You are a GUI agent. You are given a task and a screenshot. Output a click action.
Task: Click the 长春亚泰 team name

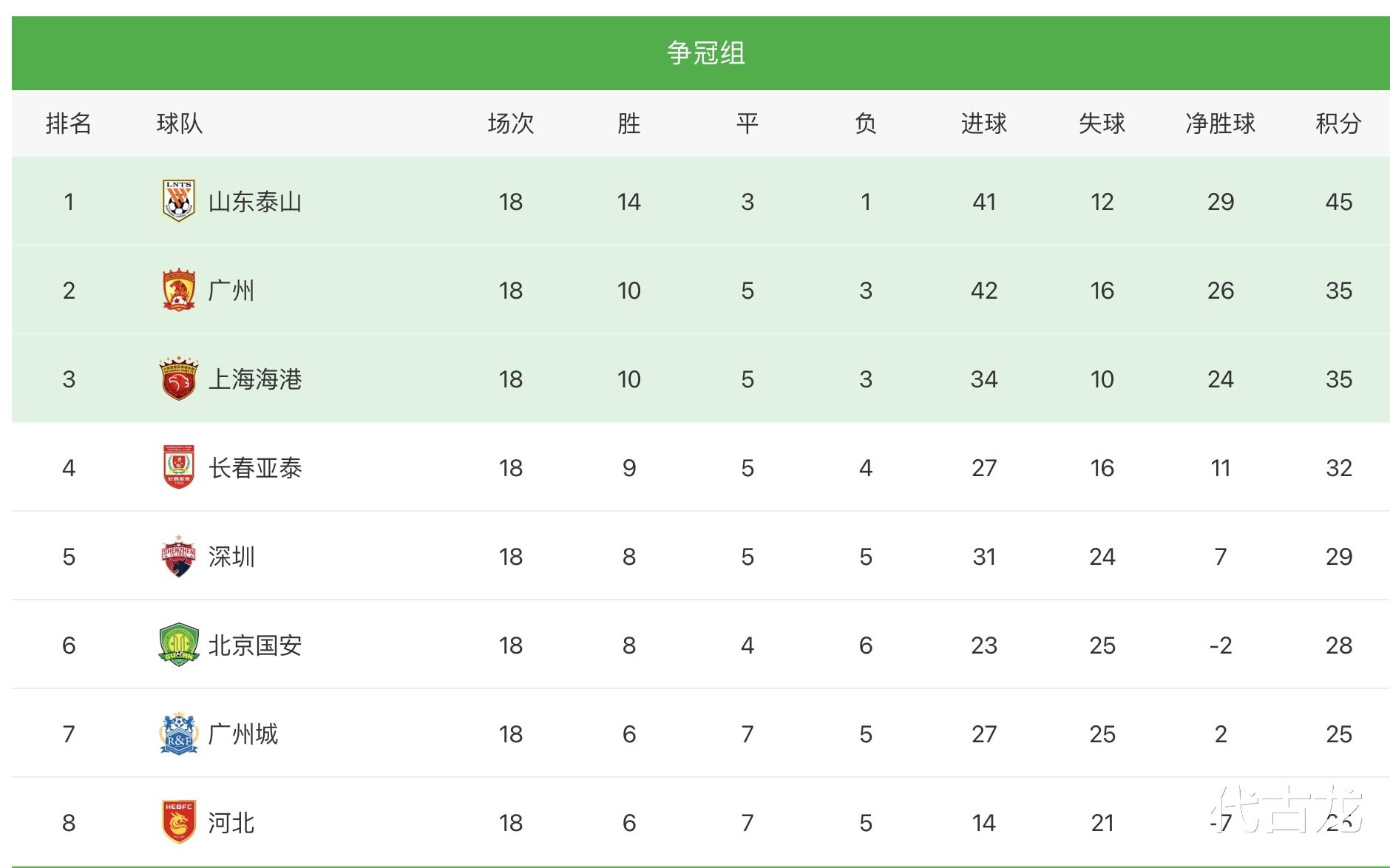click(x=255, y=468)
